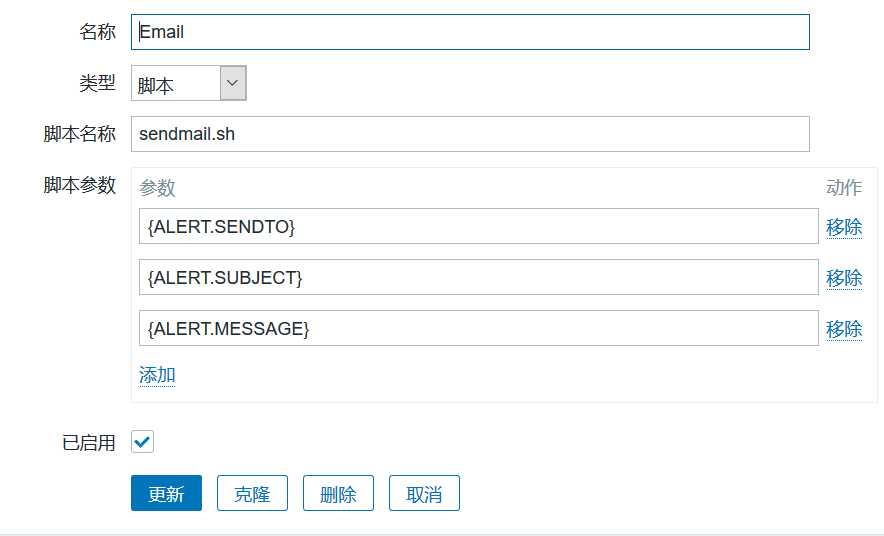This screenshot has width=884, height=536.
Task: Click the 名称 field containing Email
Action: point(469,32)
